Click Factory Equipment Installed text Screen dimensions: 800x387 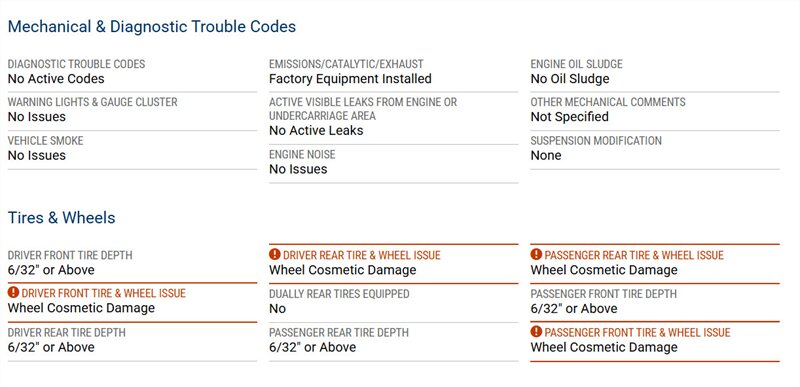[x=351, y=79]
